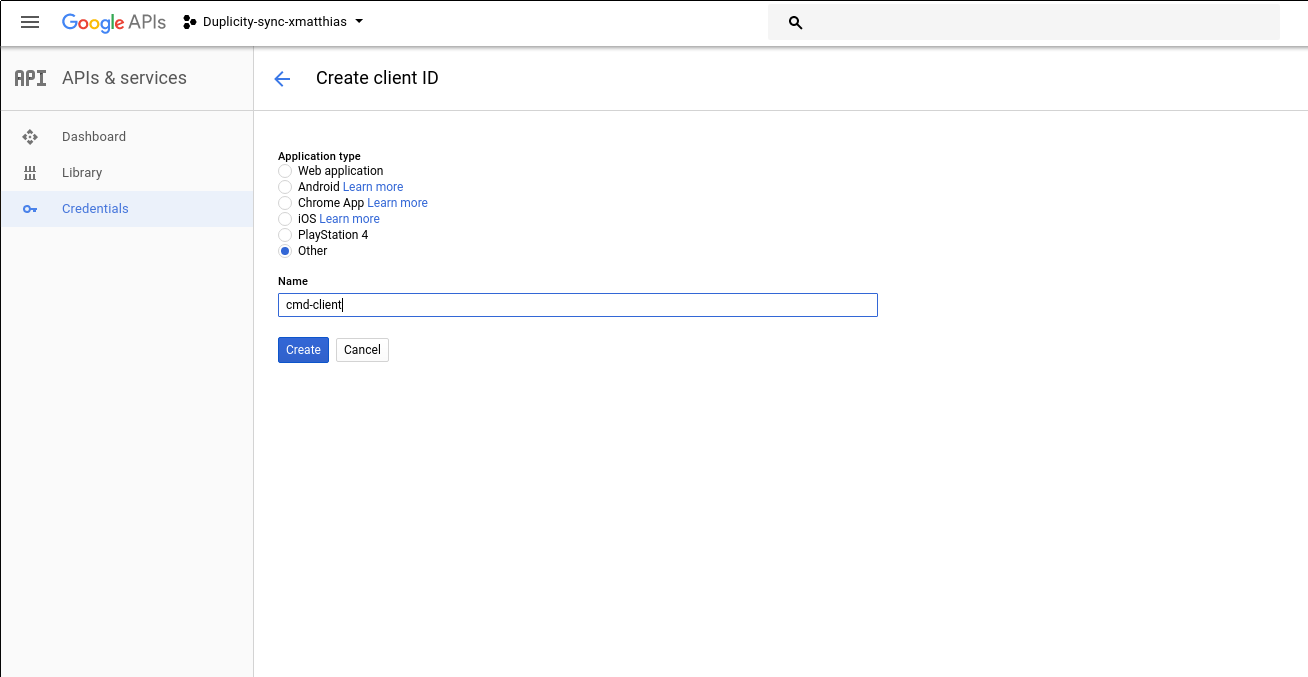Open the Android Learn more link
This screenshot has height=677, width=1308.
[373, 187]
